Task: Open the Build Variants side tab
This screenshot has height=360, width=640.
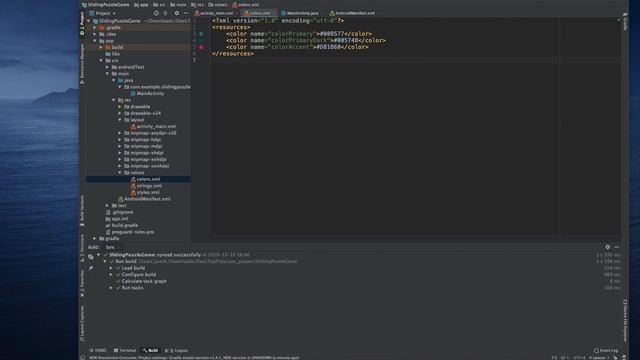Action: click(x=82, y=211)
